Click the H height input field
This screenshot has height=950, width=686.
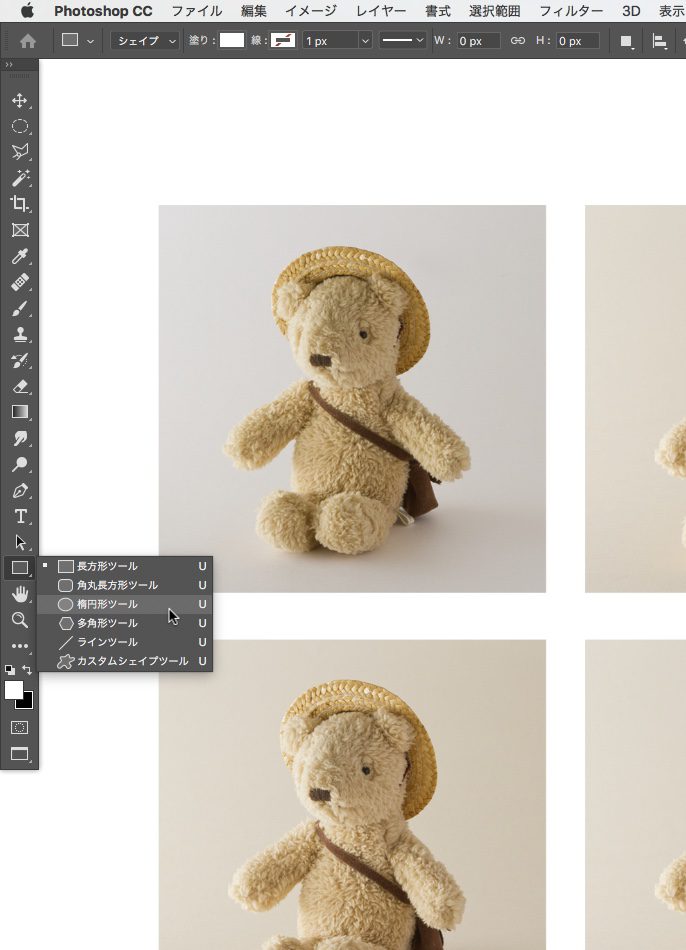pyautogui.click(x=578, y=41)
